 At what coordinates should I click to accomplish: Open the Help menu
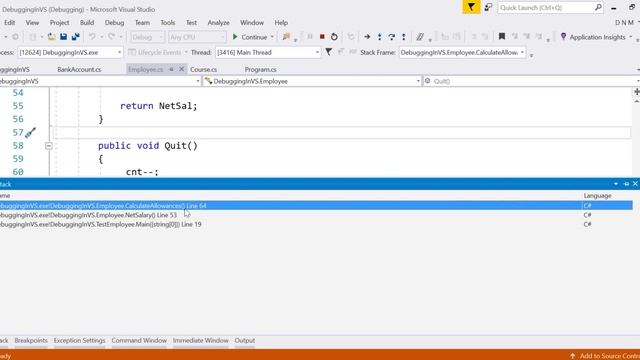tap(281, 22)
